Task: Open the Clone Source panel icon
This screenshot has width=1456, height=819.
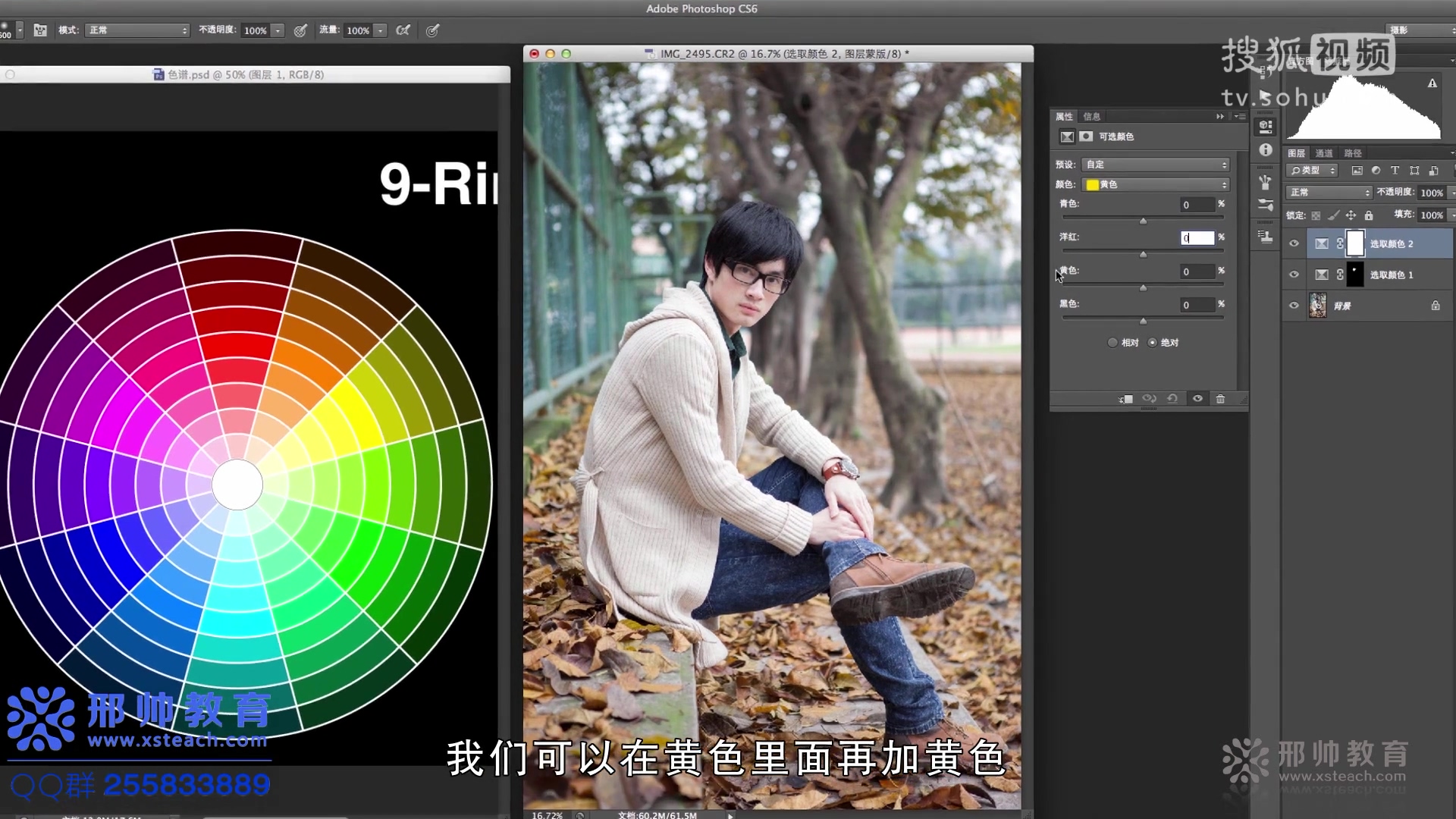Action: point(1266,237)
